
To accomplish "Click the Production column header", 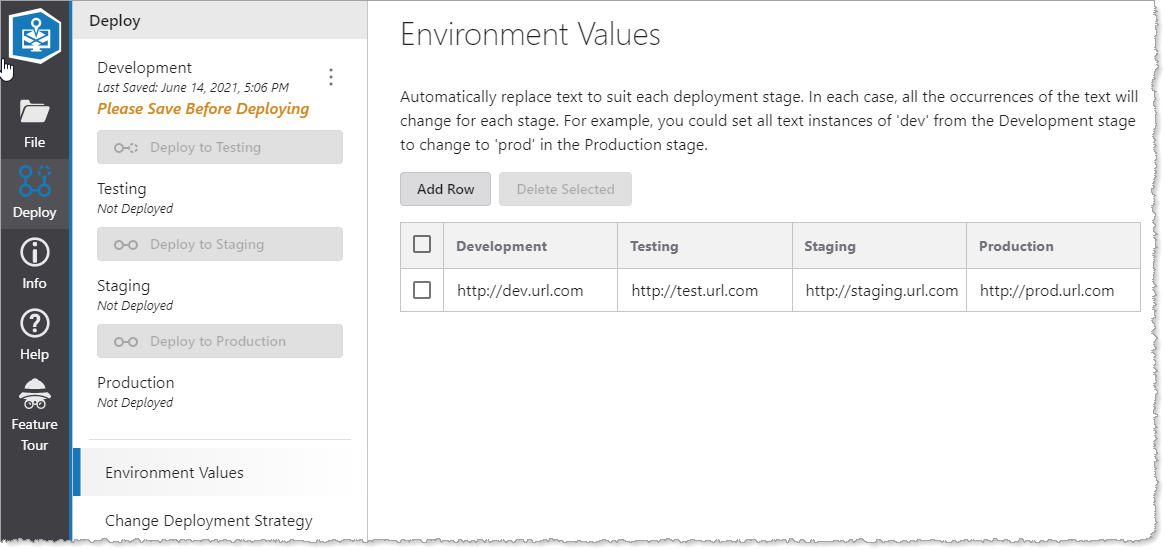I will (x=1053, y=246).
